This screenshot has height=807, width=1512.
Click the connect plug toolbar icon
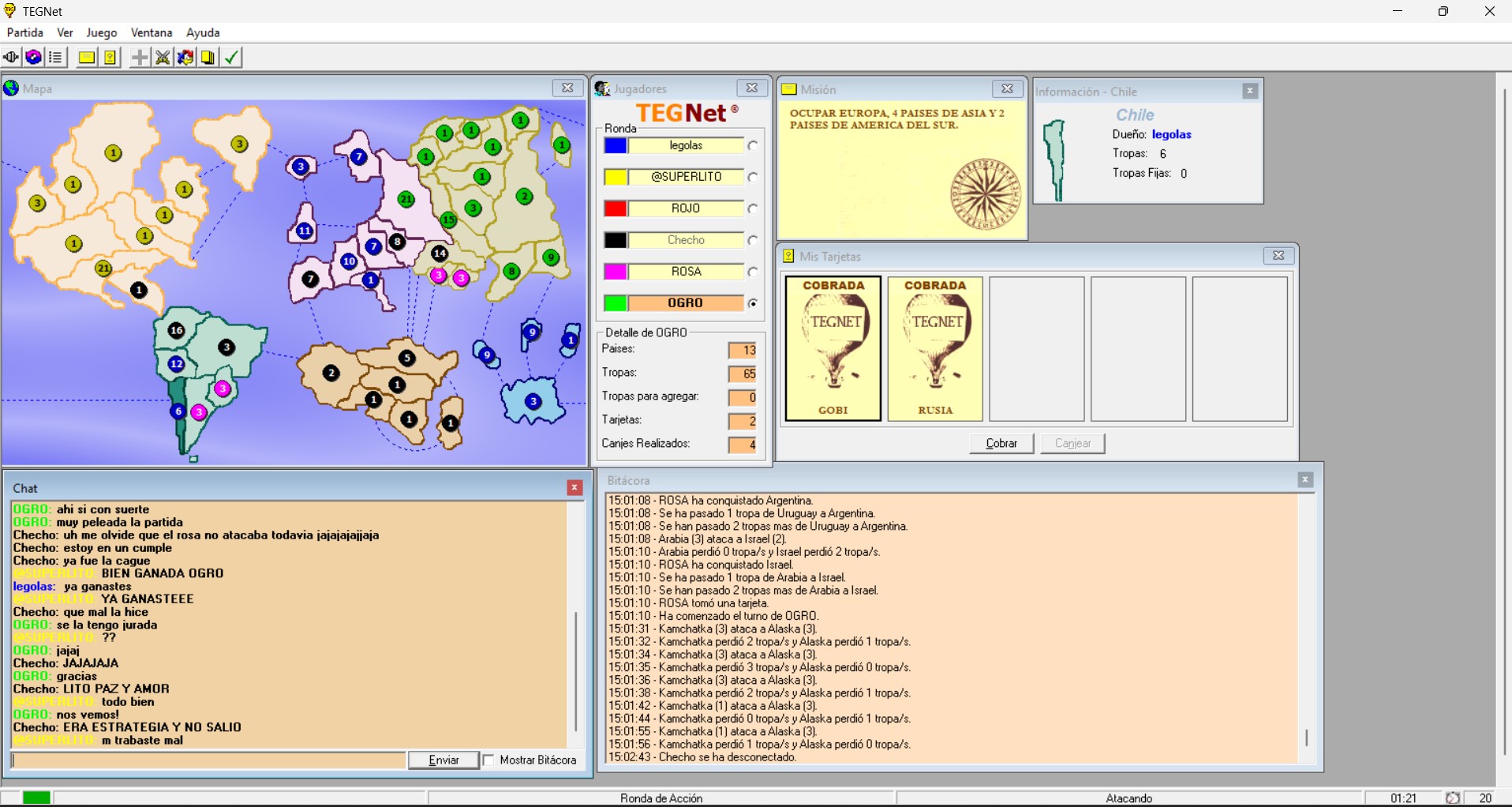(x=11, y=58)
